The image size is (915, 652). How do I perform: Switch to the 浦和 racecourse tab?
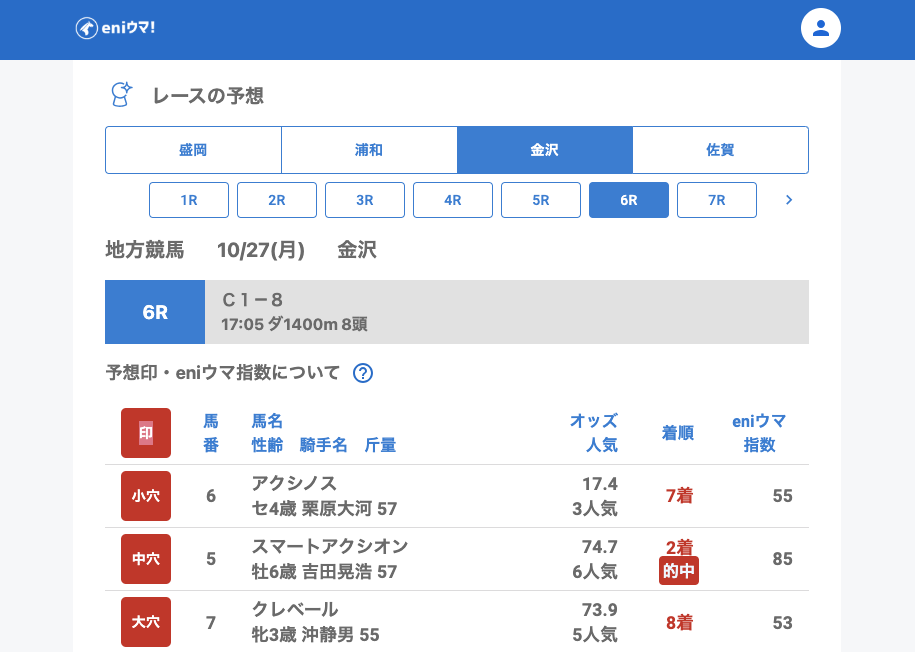[369, 150]
